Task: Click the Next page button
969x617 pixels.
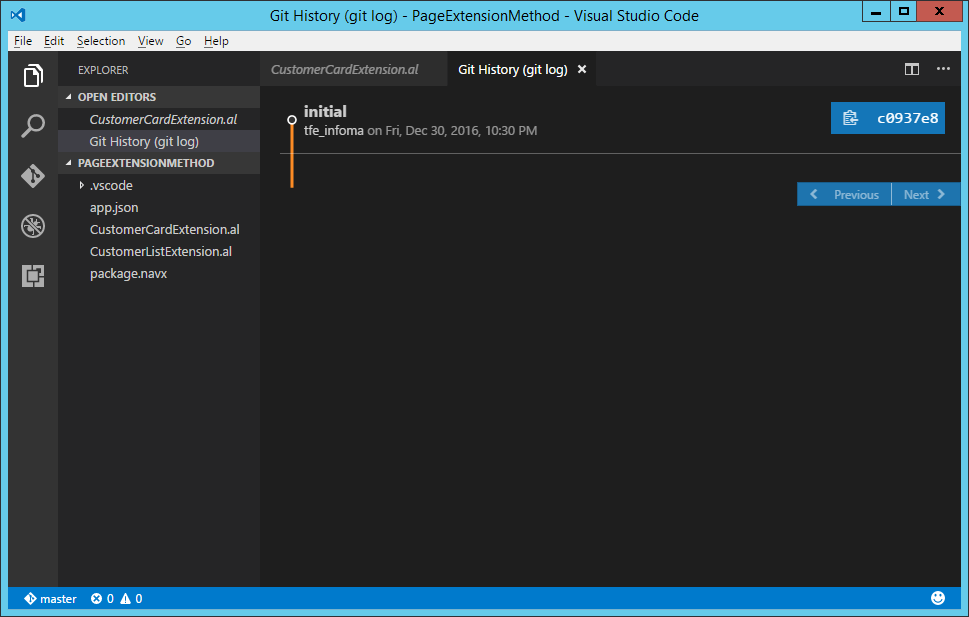Action: 925,194
